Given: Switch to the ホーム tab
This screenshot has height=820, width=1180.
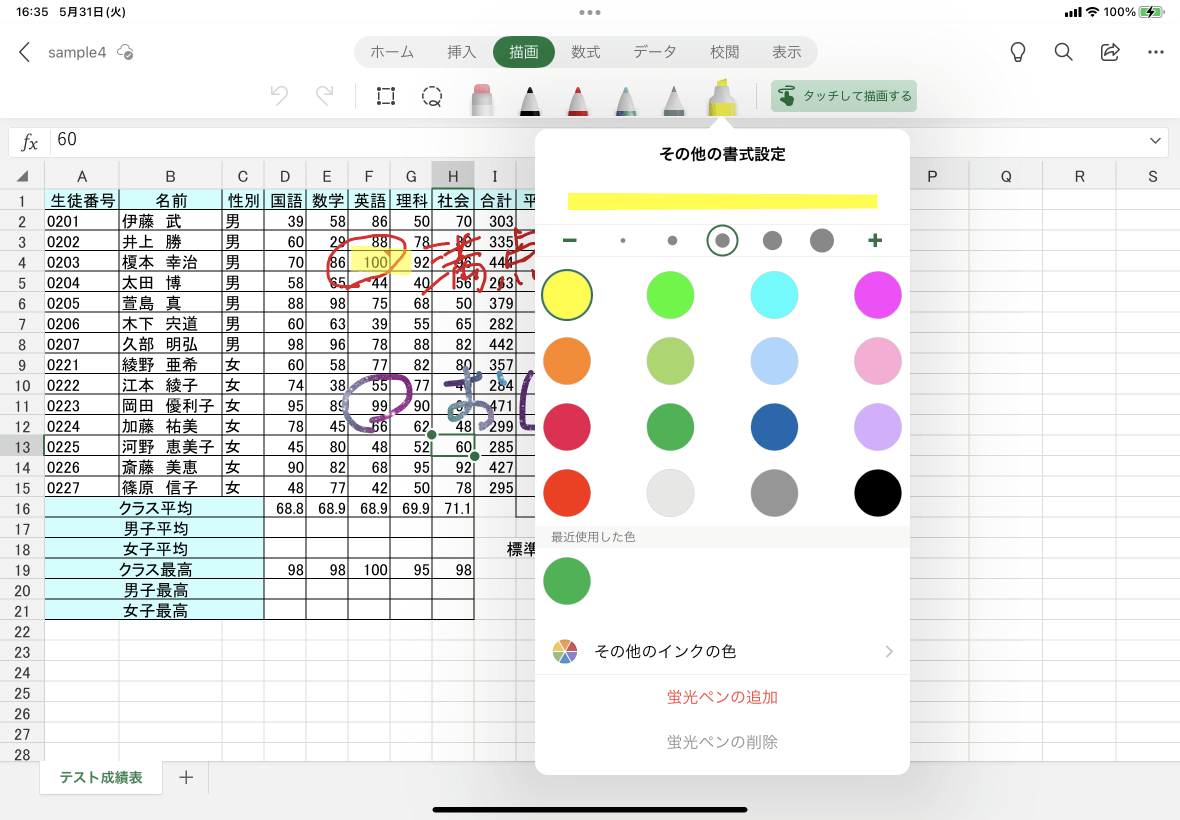Looking at the screenshot, I should 392,52.
